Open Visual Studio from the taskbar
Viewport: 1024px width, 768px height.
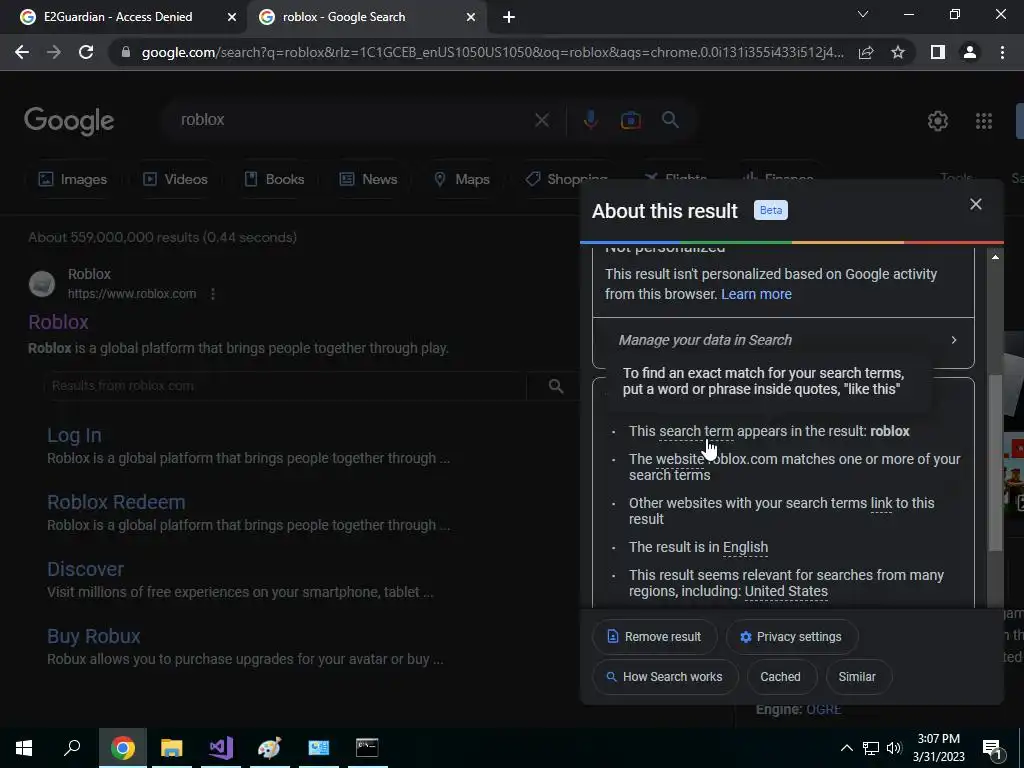click(x=221, y=748)
